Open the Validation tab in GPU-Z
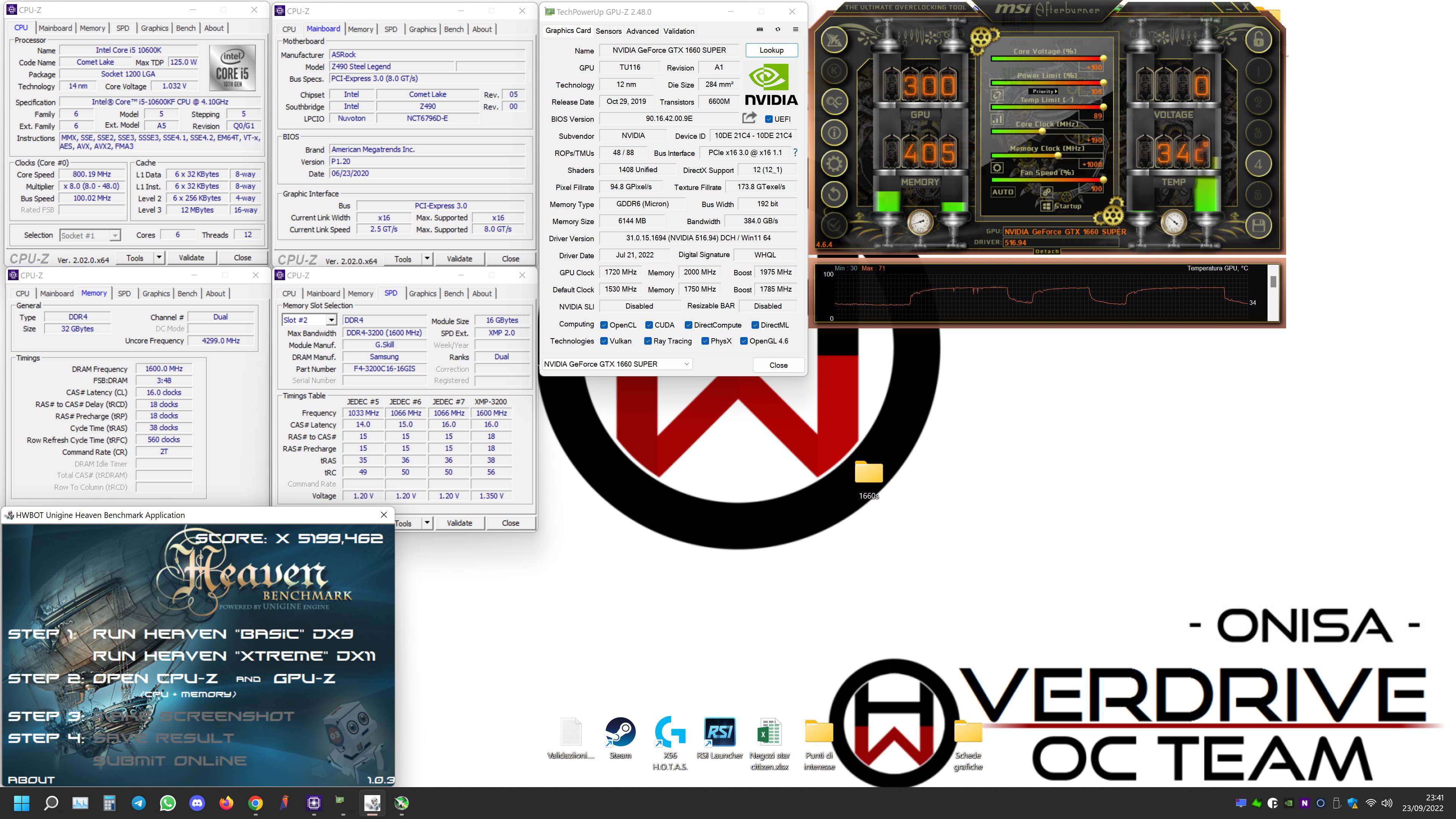The width and height of the screenshot is (1456, 819). 679,31
